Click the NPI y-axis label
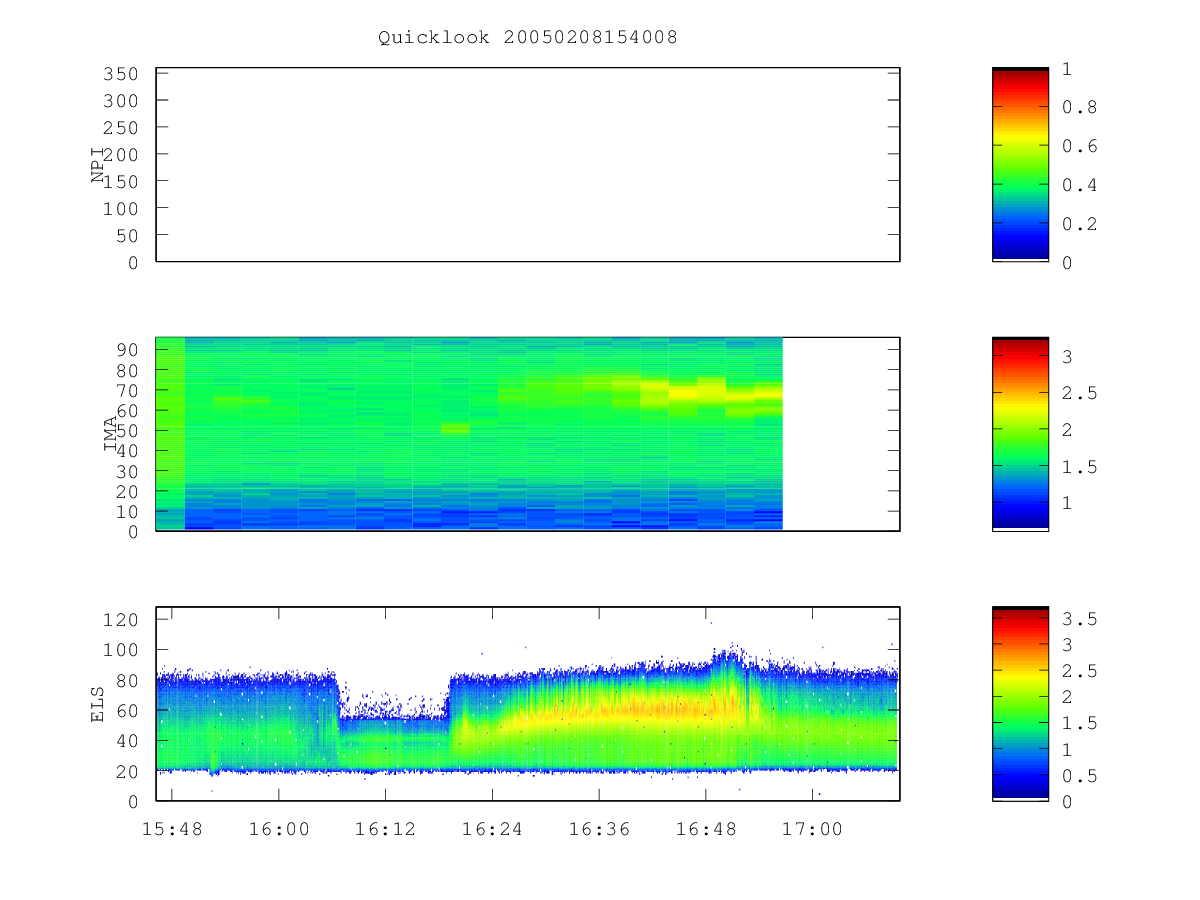Image resolution: width=1200 pixels, height=900 pixels. [x=98, y=166]
